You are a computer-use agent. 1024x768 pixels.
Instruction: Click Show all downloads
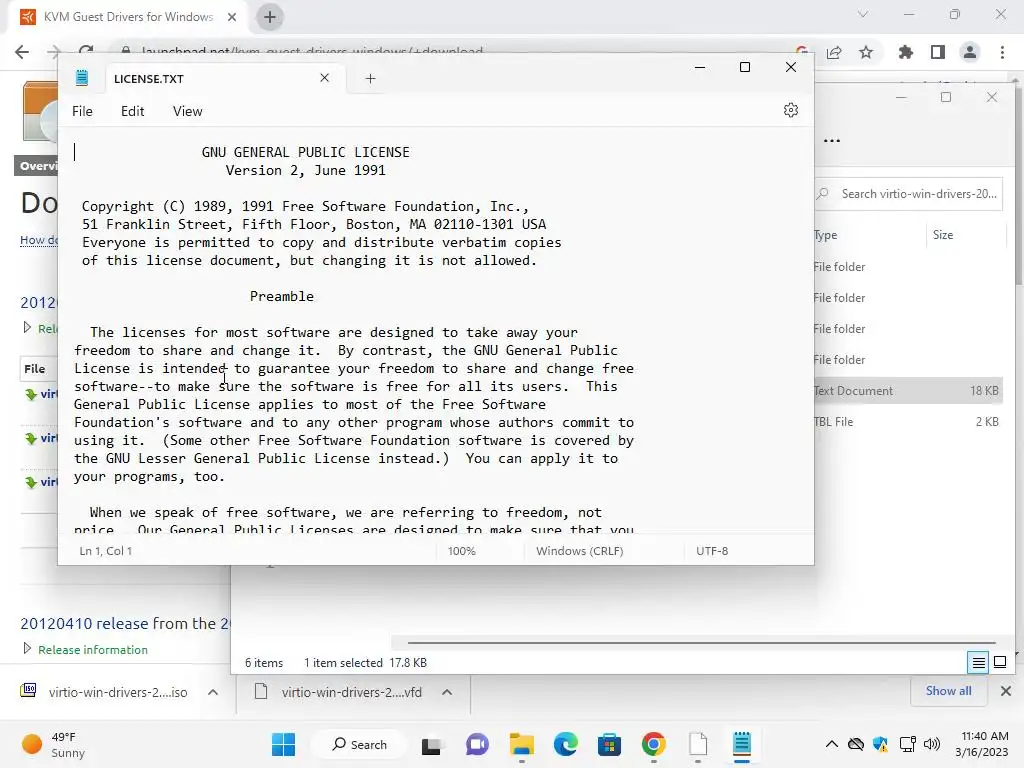(x=948, y=691)
